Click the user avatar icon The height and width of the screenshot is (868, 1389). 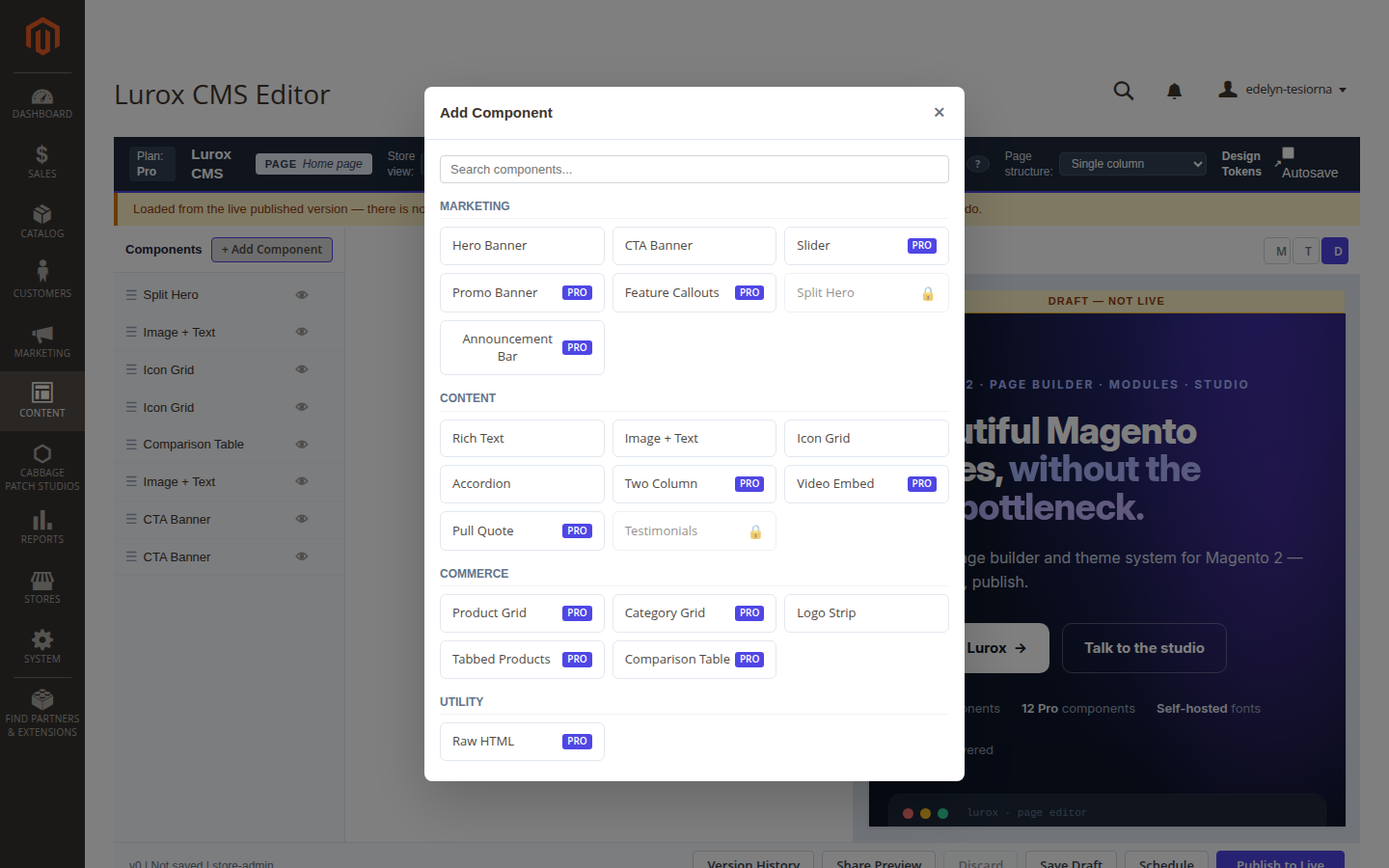(1228, 89)
